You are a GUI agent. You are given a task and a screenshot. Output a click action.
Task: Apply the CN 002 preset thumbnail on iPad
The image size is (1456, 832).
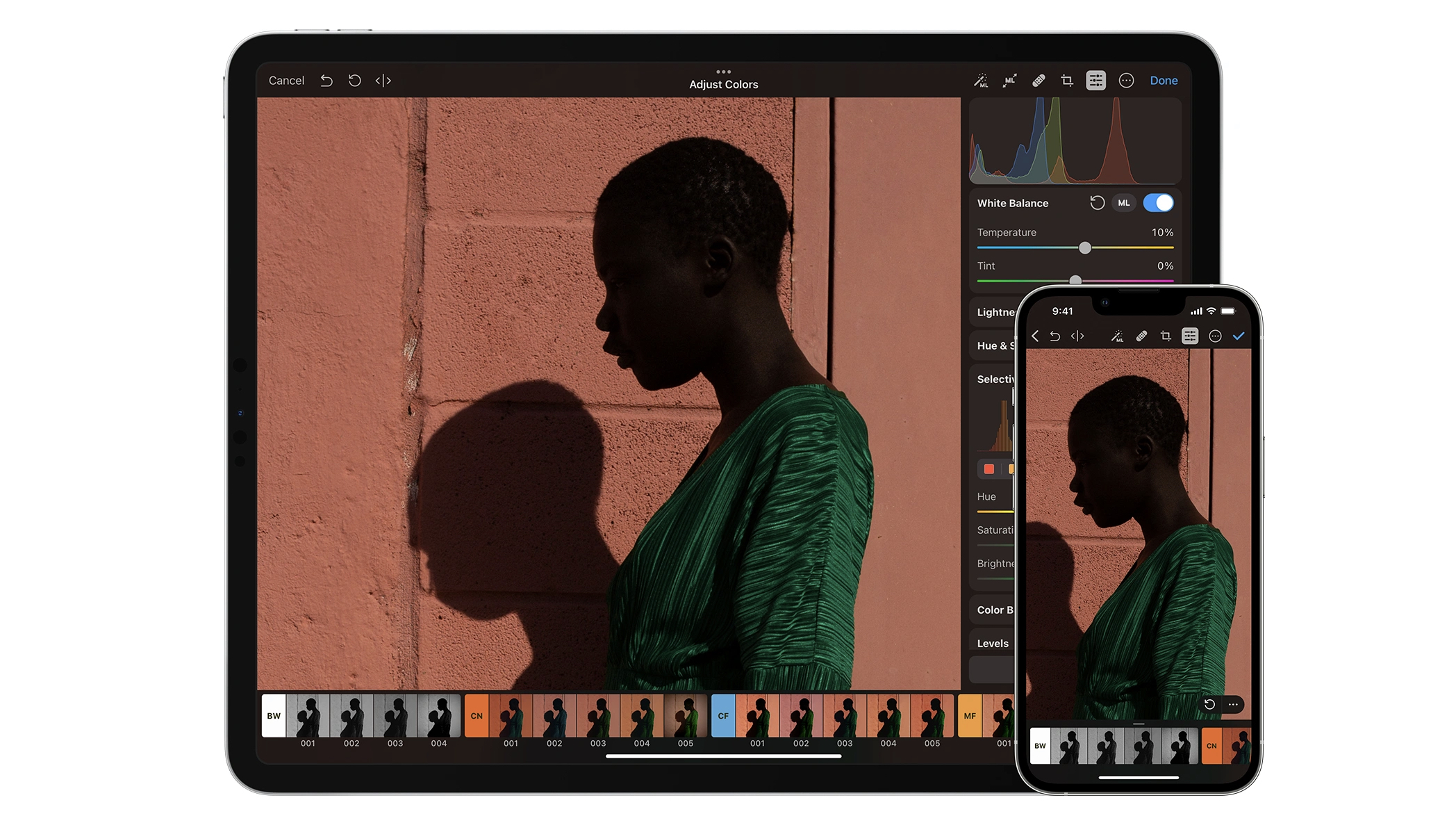[x=554, y=716]
